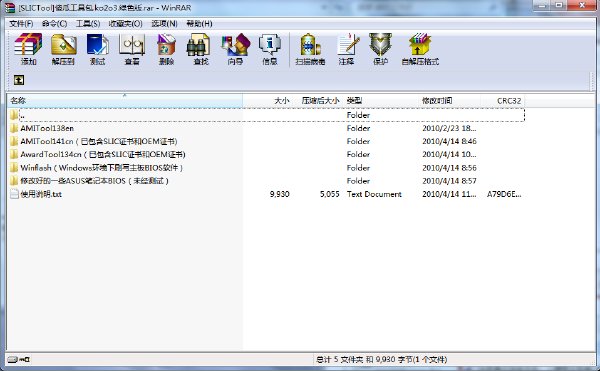600x371 pixels.
Task: Open the Favorites (收藏夹) menu
Action: click(126, 24)
